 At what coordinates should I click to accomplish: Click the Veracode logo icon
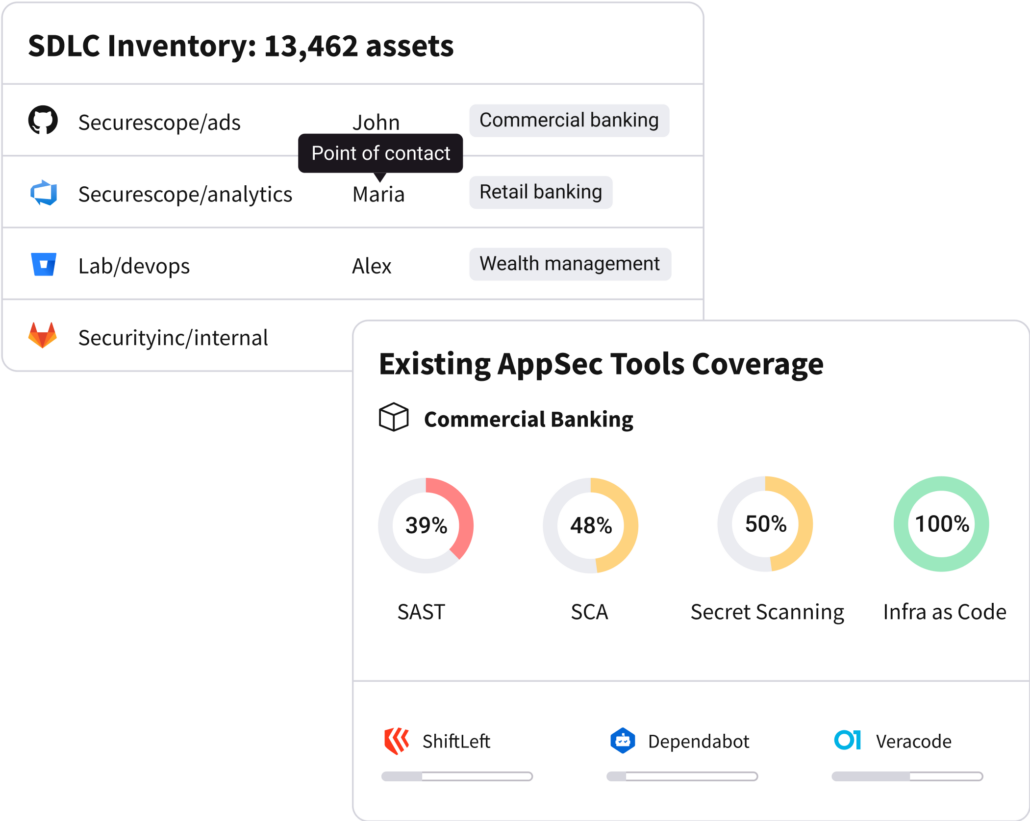coord(847,740)
